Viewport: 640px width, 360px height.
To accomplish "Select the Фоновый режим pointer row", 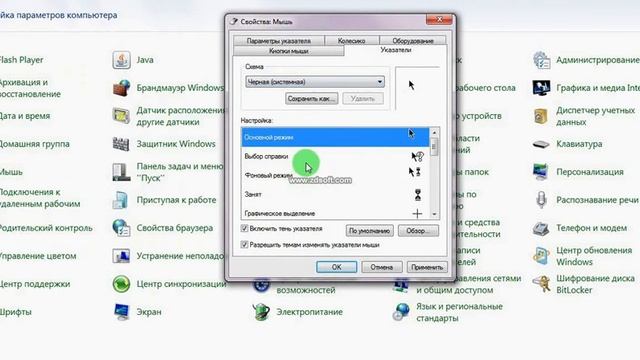I will 335,176.
